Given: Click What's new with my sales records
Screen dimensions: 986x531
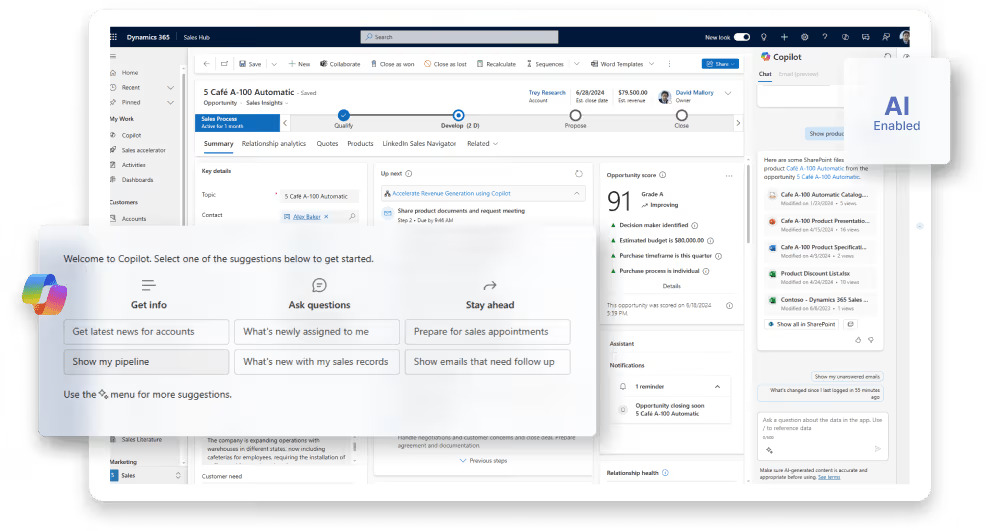Looking at the screenshot, I should point(317,362).
